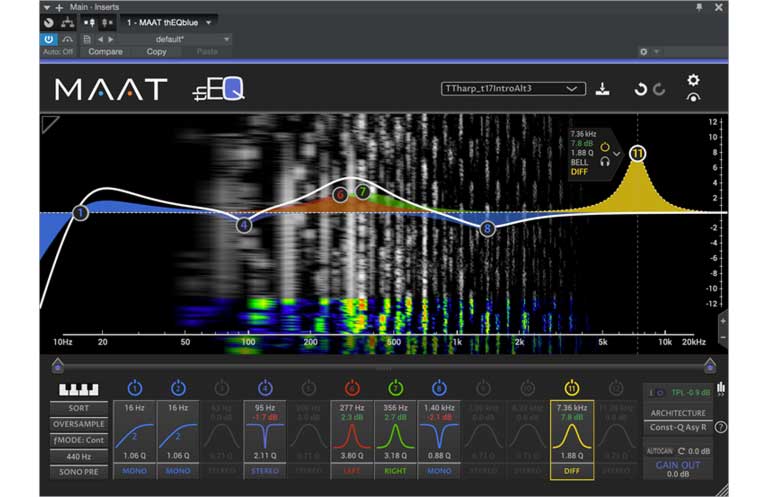Click the meter bars icon beside TPL
The width and height of the screenshot is (768, 497).
pyautogui.click(x=721, y=388)
